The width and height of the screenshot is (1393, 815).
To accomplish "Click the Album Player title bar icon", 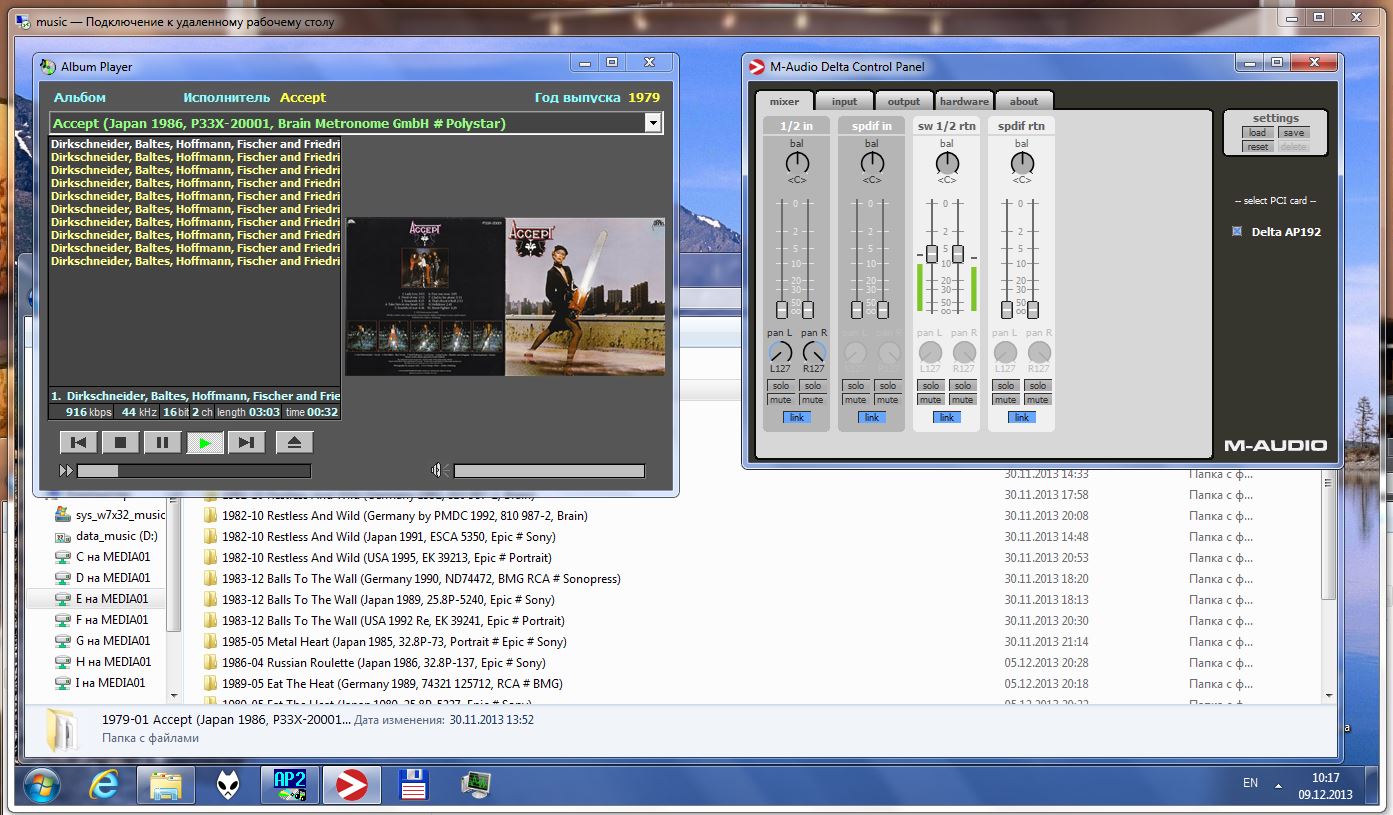I will point(47,66).
